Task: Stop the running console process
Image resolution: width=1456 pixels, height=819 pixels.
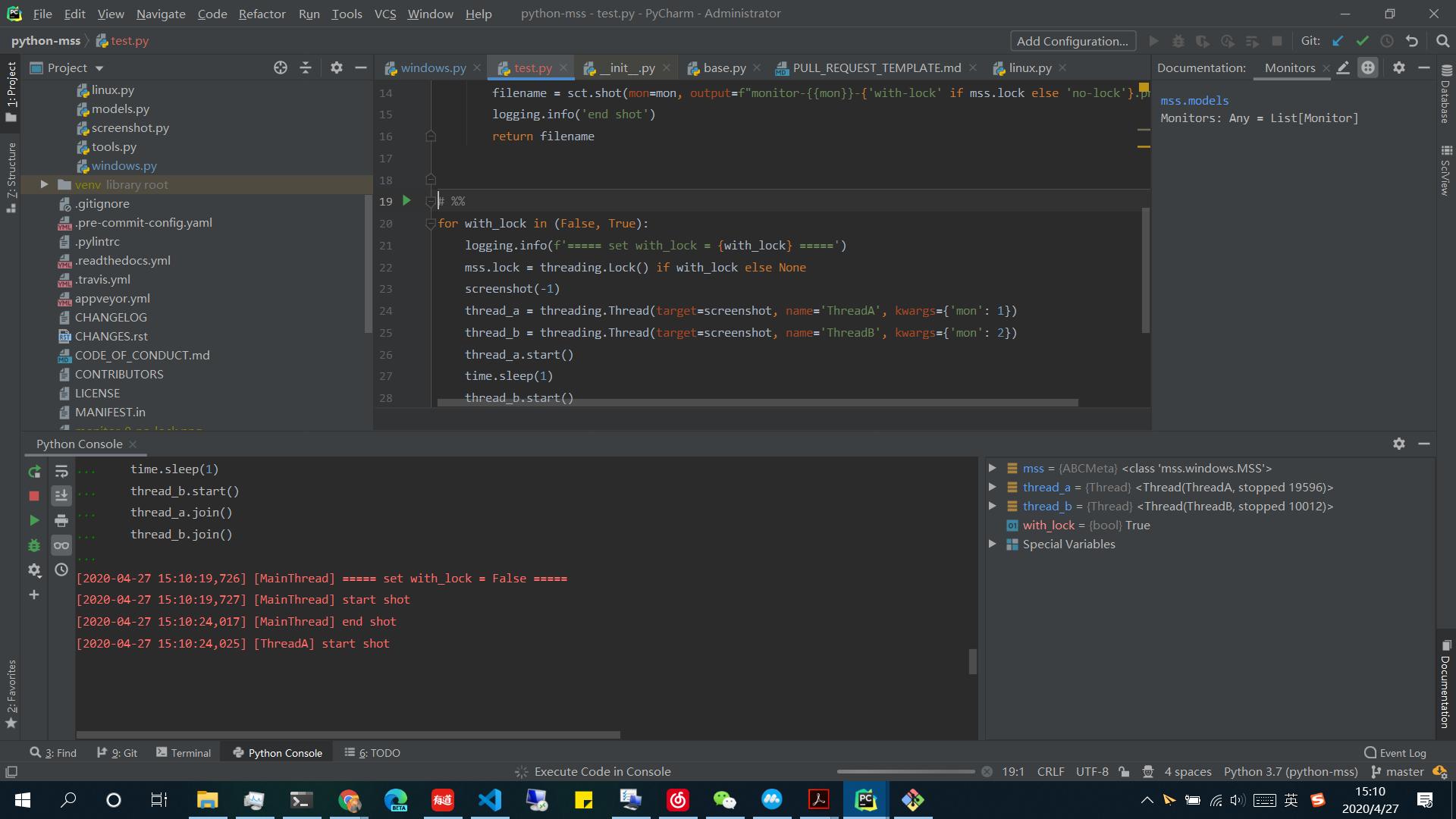Action: (34, 496)
